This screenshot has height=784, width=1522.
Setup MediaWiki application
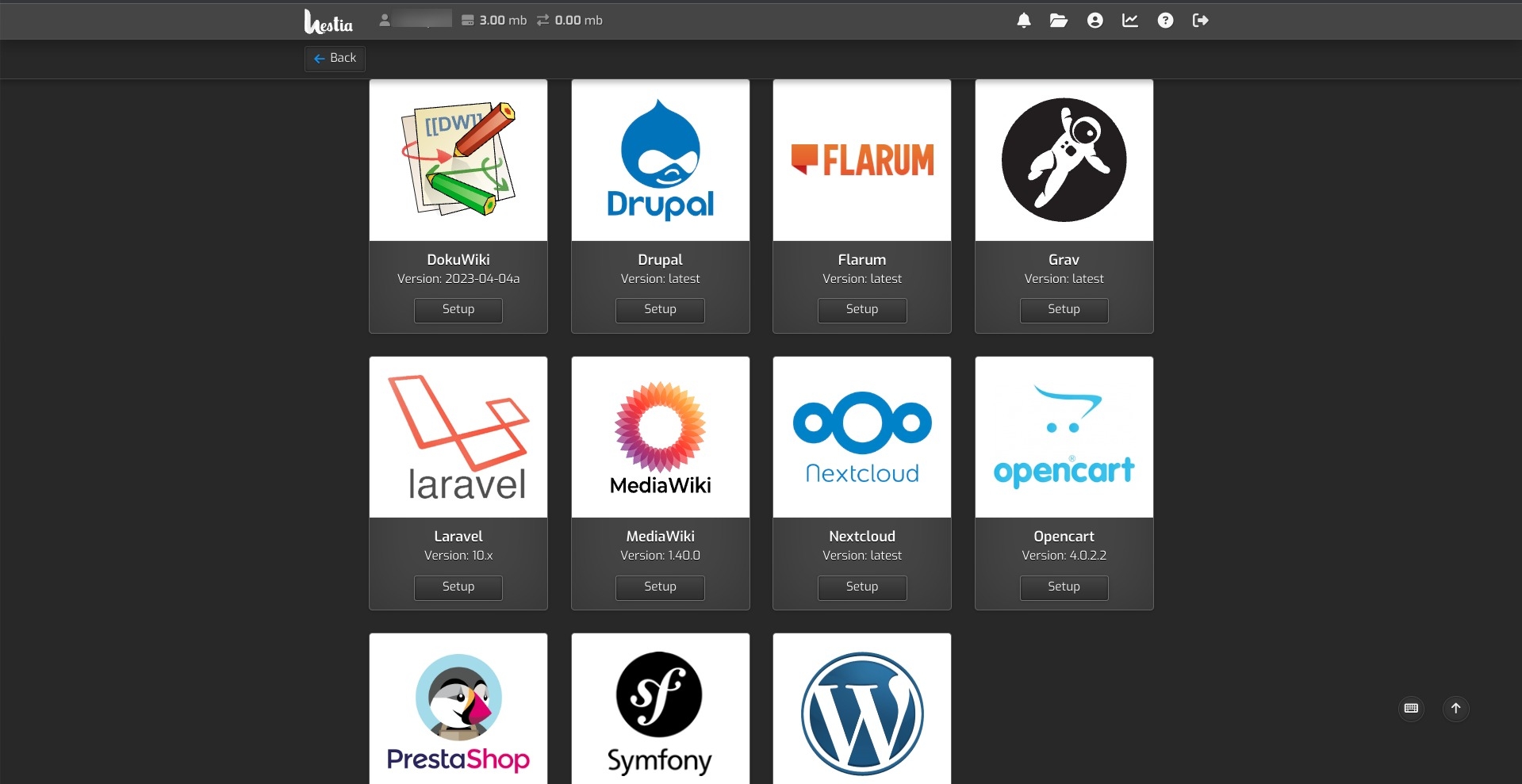pyautogui.click(x=660, y=587)
